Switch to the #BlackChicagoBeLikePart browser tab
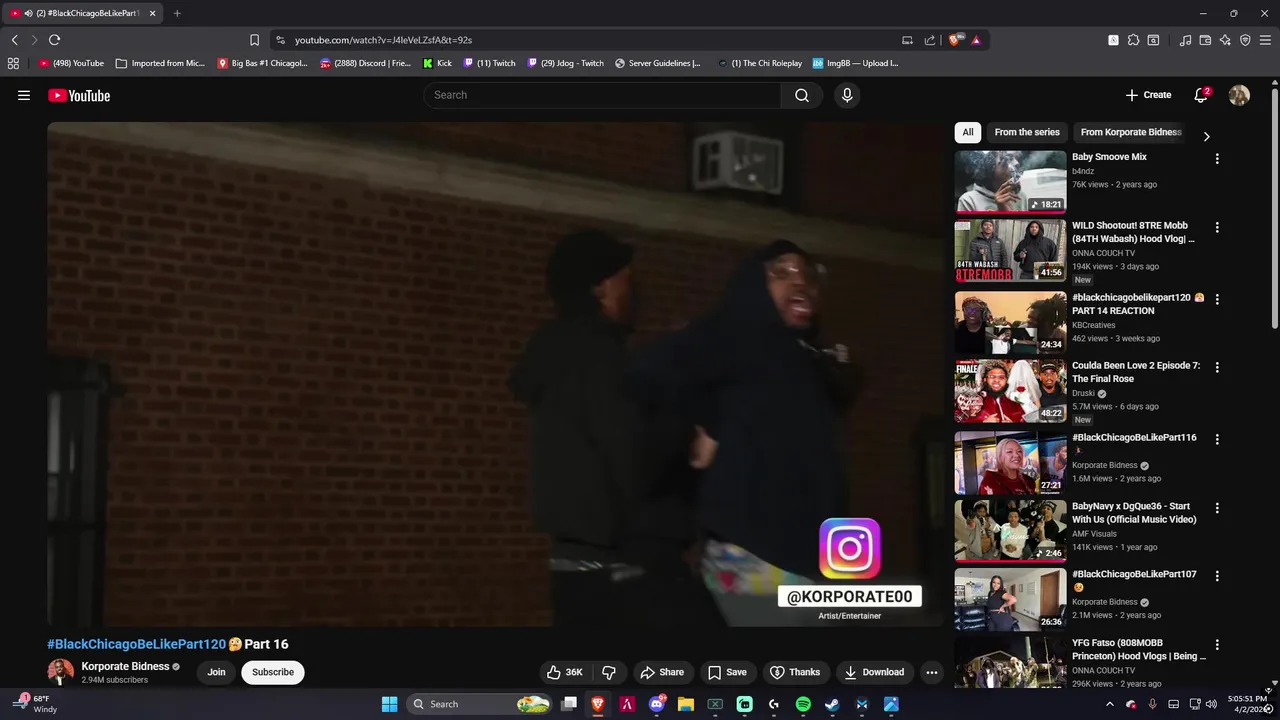 pyautogui.click(x=84, y=13)
